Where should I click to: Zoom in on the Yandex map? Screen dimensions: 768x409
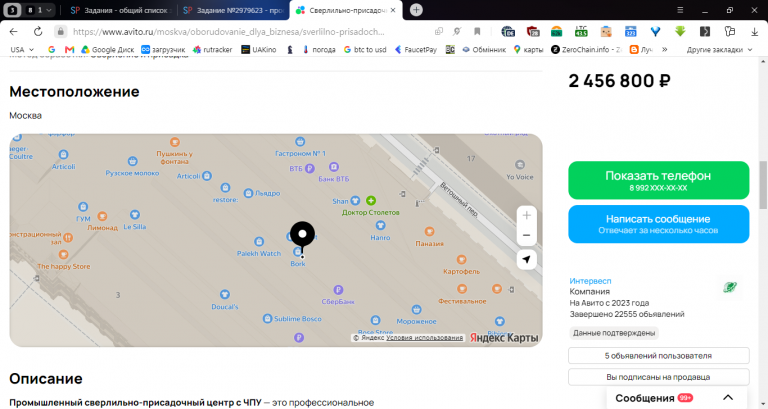527,216
